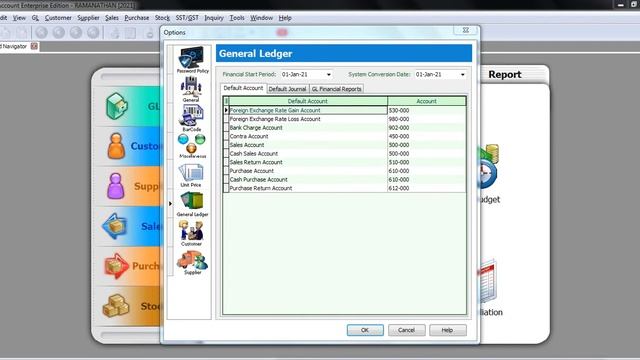Screen dimensions: 640x360
Task: Click Stock module icon in navigator
Action: tap(116, 306)
